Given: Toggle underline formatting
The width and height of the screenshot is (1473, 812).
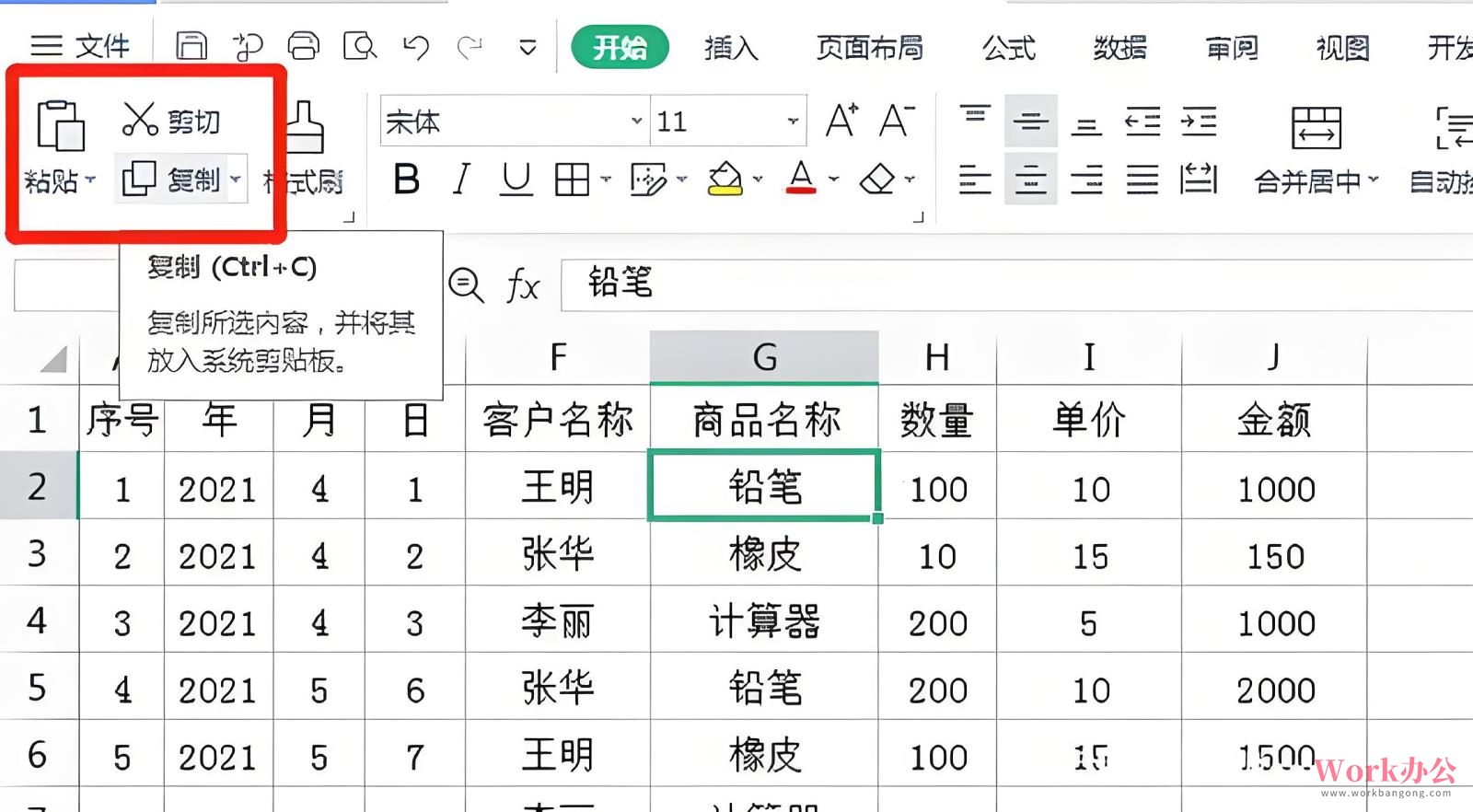Looking at the screenshot, I should click(516, 180).
